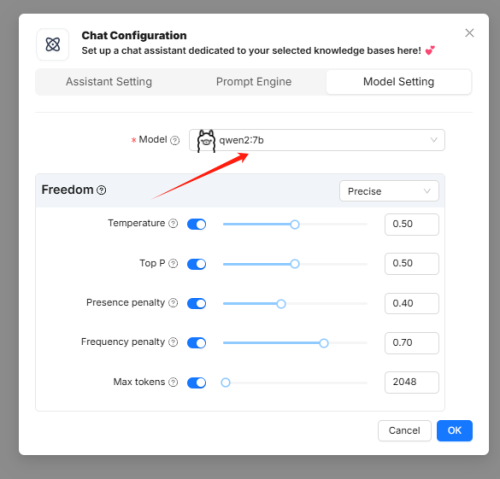Disable the Temperature toggle switch
The width and height of the screenshot is (500, 479).
pos(197,224)
